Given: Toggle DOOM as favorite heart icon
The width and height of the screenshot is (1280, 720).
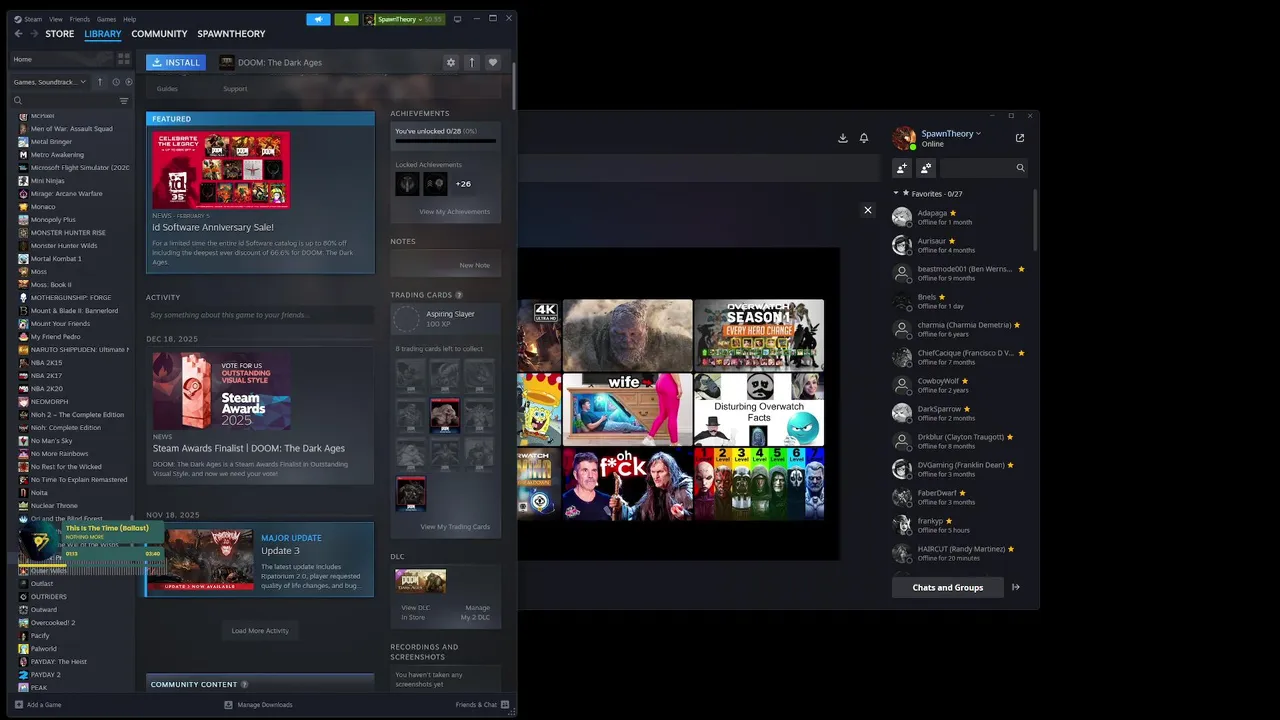Looking at the screenshot, I should (493, 62).
